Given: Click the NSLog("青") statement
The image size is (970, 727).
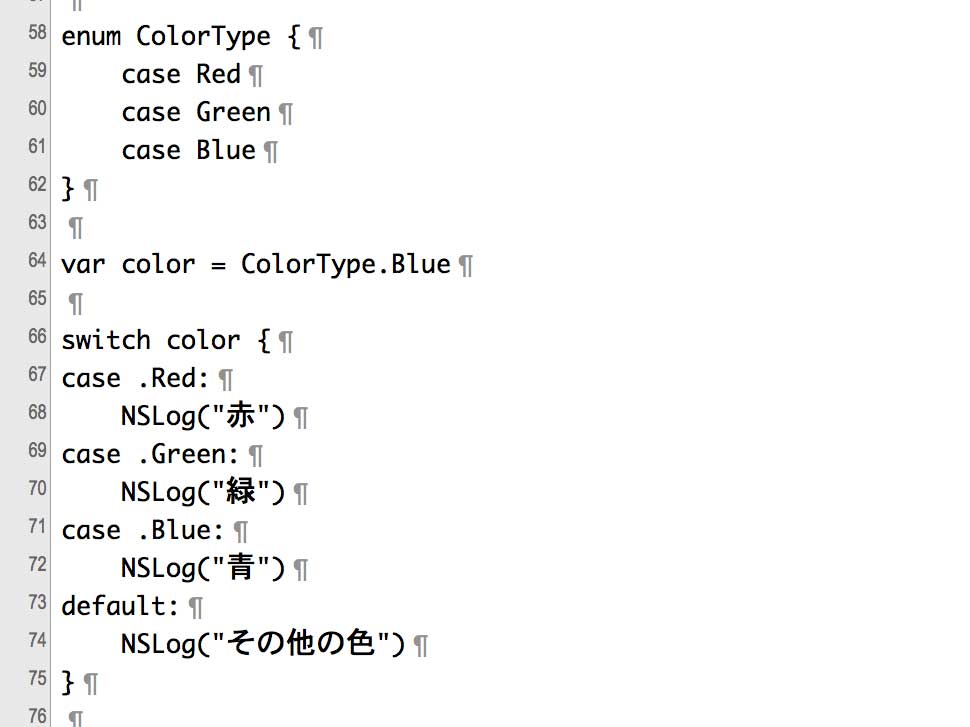Looking at the screenshot, I should (x=203, y=568).
